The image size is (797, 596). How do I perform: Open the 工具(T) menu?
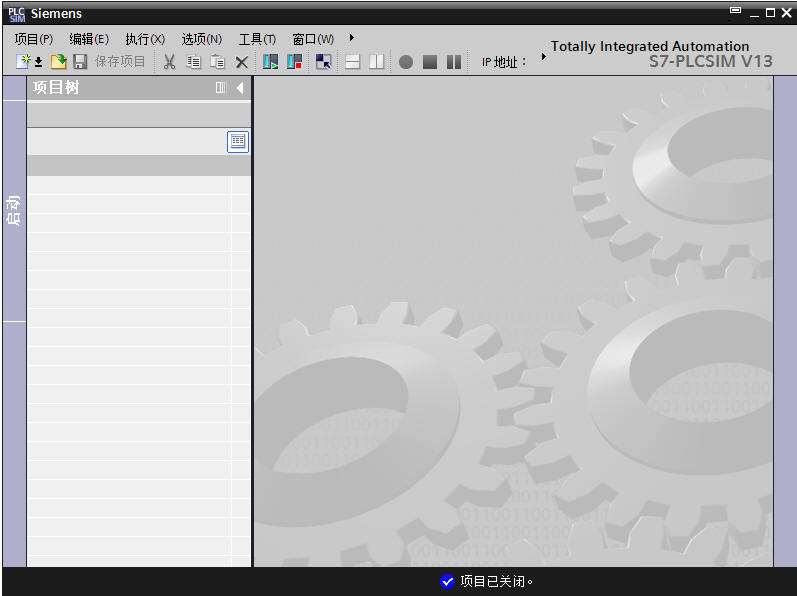tap(257, 39)
